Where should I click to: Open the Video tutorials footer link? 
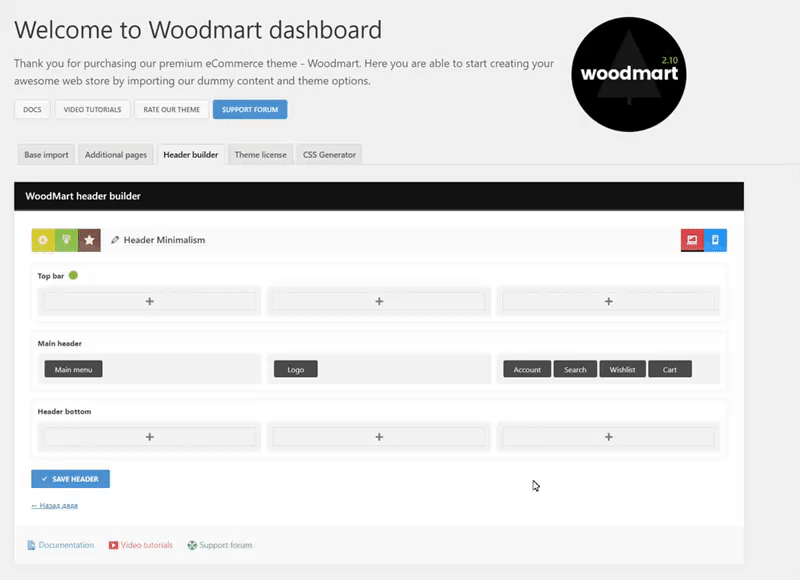(x=146, y=545)
